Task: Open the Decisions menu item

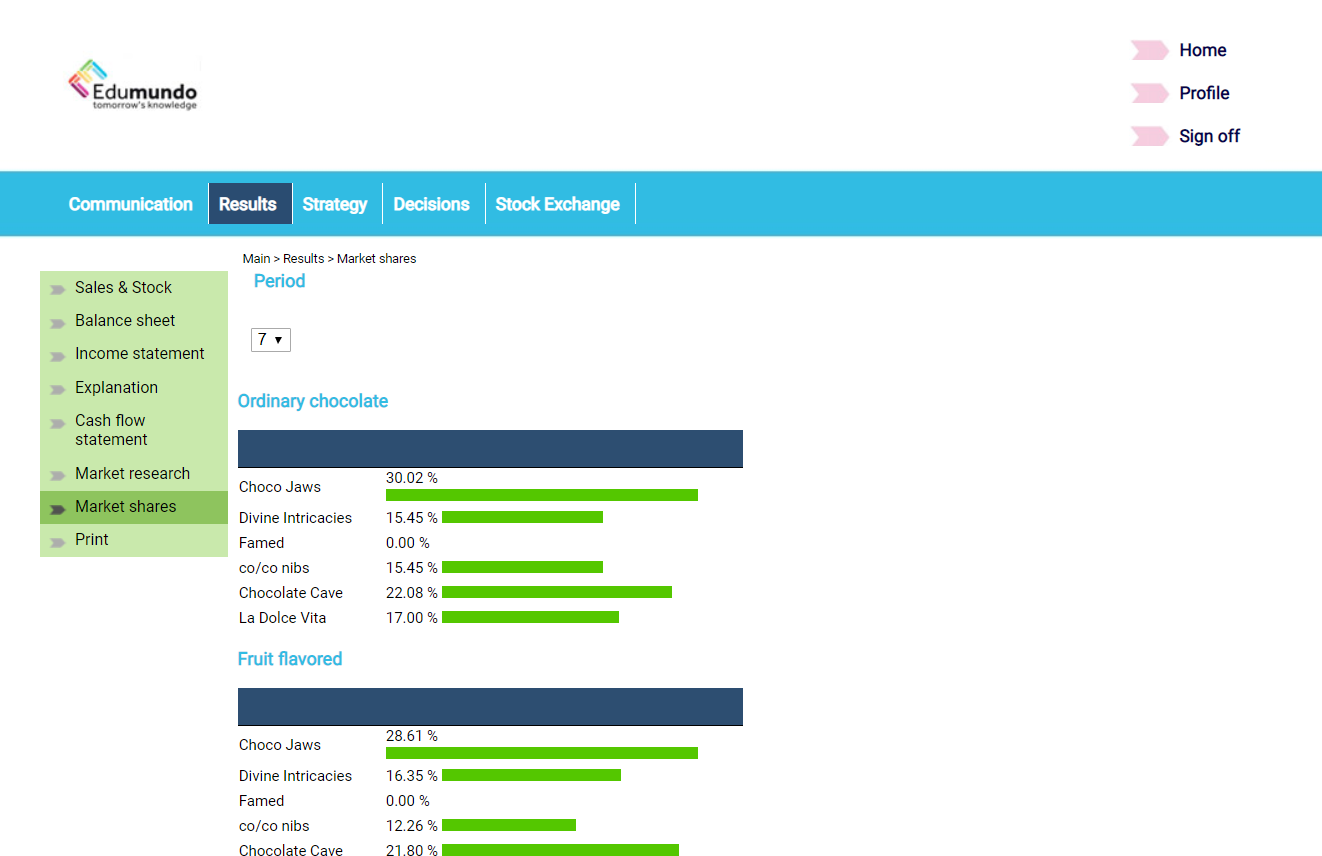Action: pyautogui.click(x=432, y=203)
